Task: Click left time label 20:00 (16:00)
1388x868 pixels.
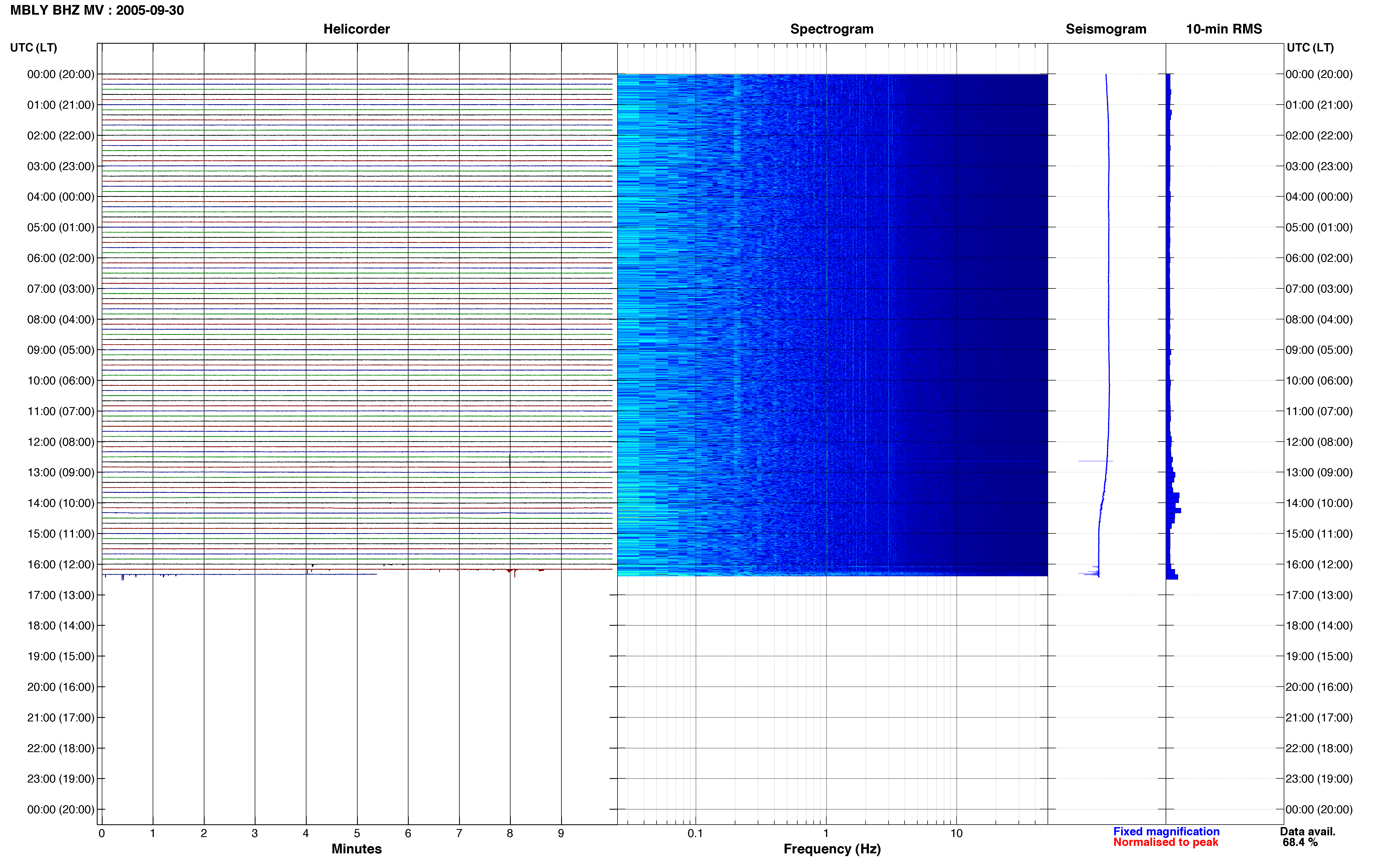Action: coord(61,687)
